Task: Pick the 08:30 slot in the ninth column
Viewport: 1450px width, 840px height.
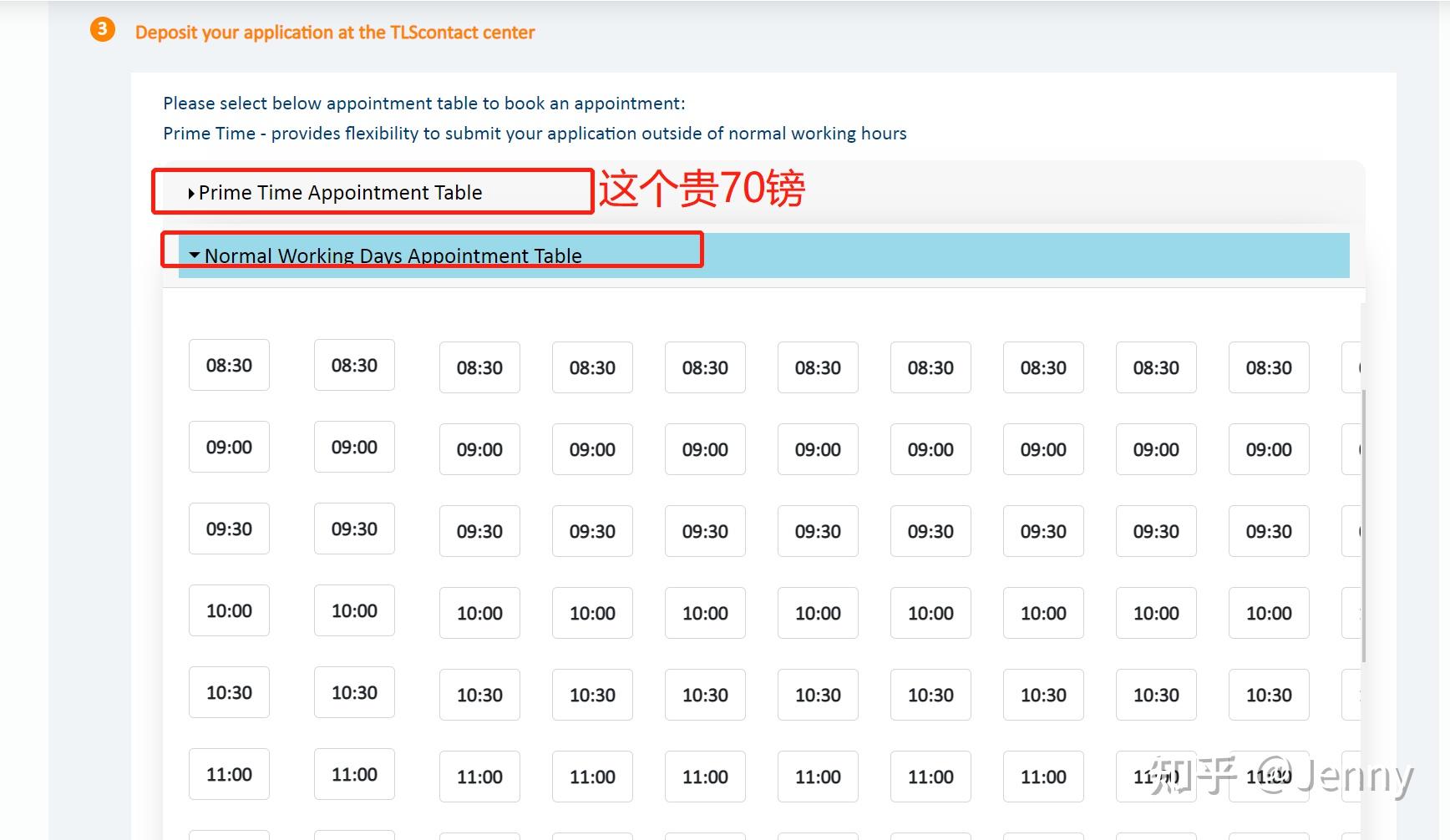Action: (x=1156, y=367)
